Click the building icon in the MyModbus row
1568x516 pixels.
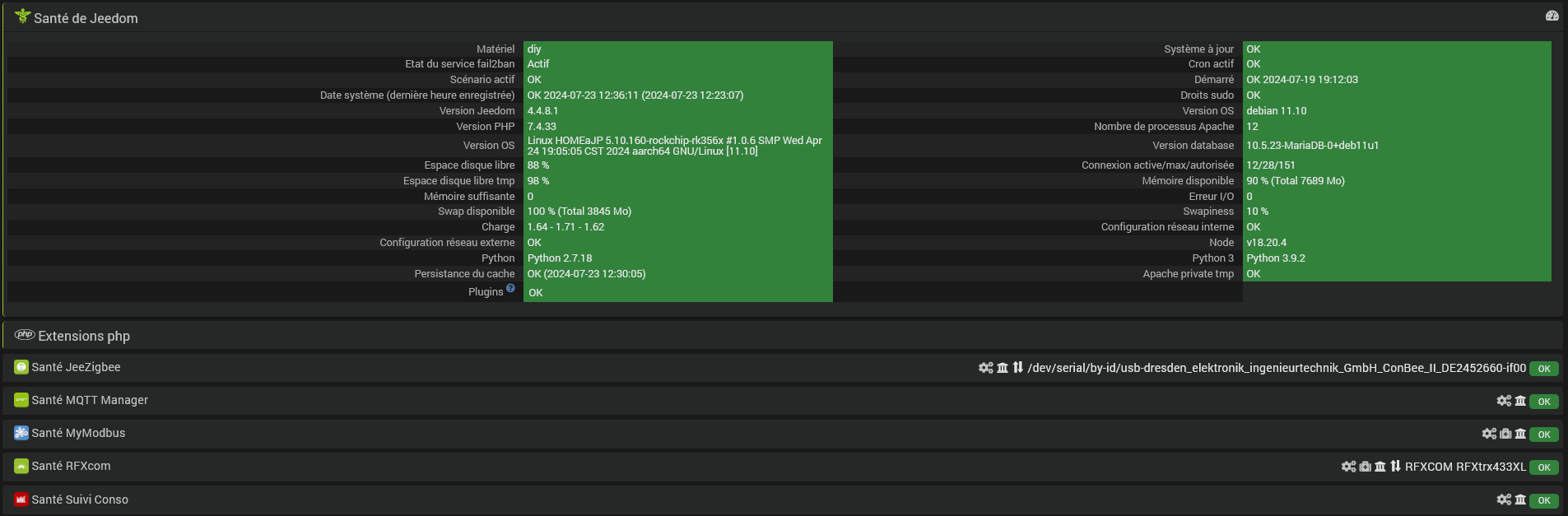pos(1520,434)
